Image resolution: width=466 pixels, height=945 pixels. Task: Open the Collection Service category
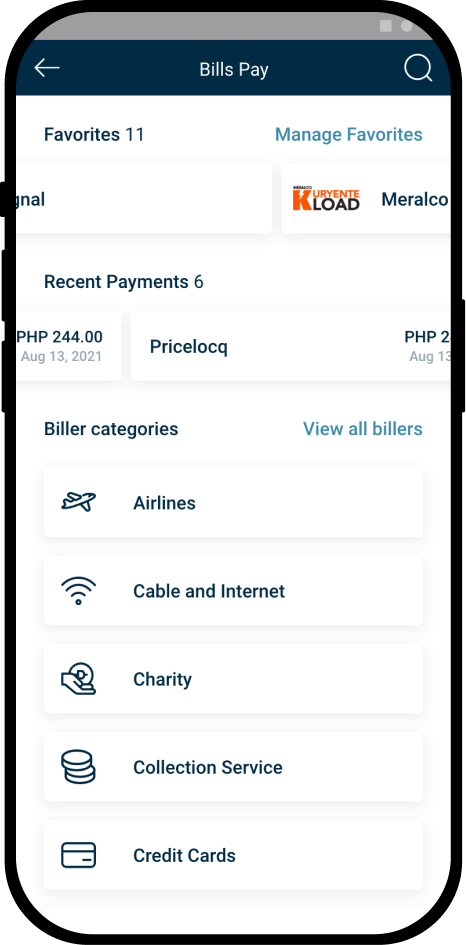[x=233, y=767]
